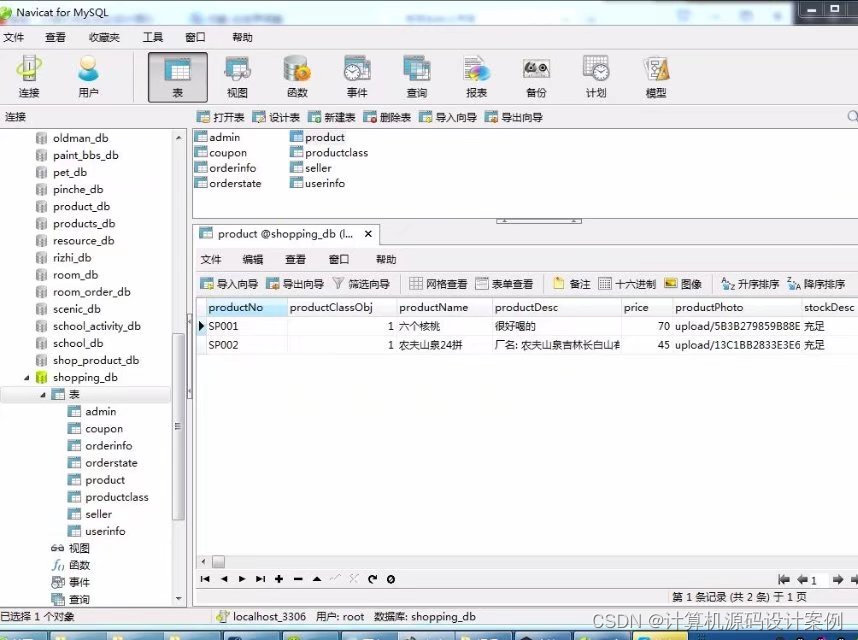Click the stop icon in record navigator
Image resolution: width=858 pixels, height=640 pixels.
(391, 579)
